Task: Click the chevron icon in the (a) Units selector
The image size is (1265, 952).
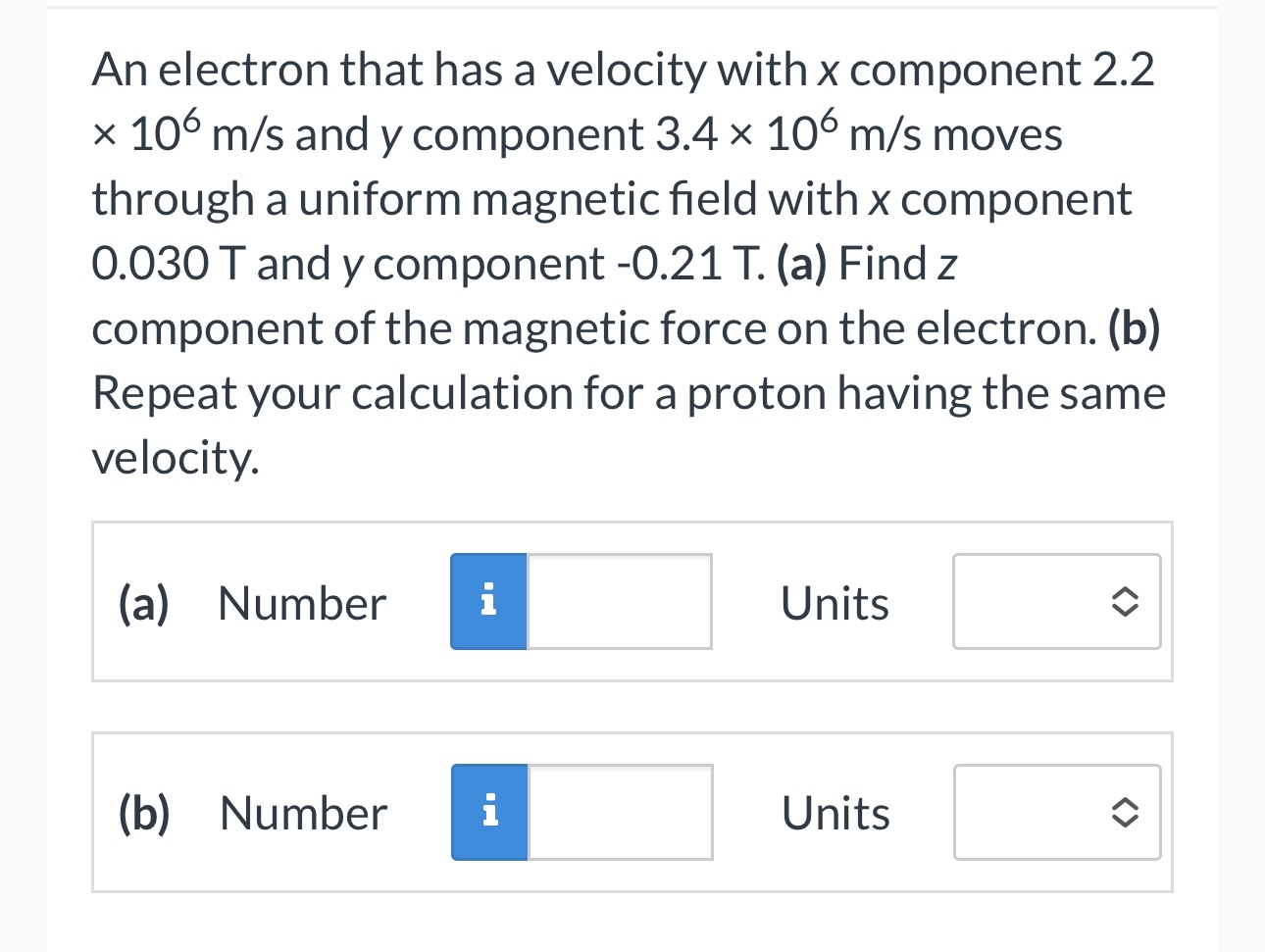Action: (x=1124, y=602)
